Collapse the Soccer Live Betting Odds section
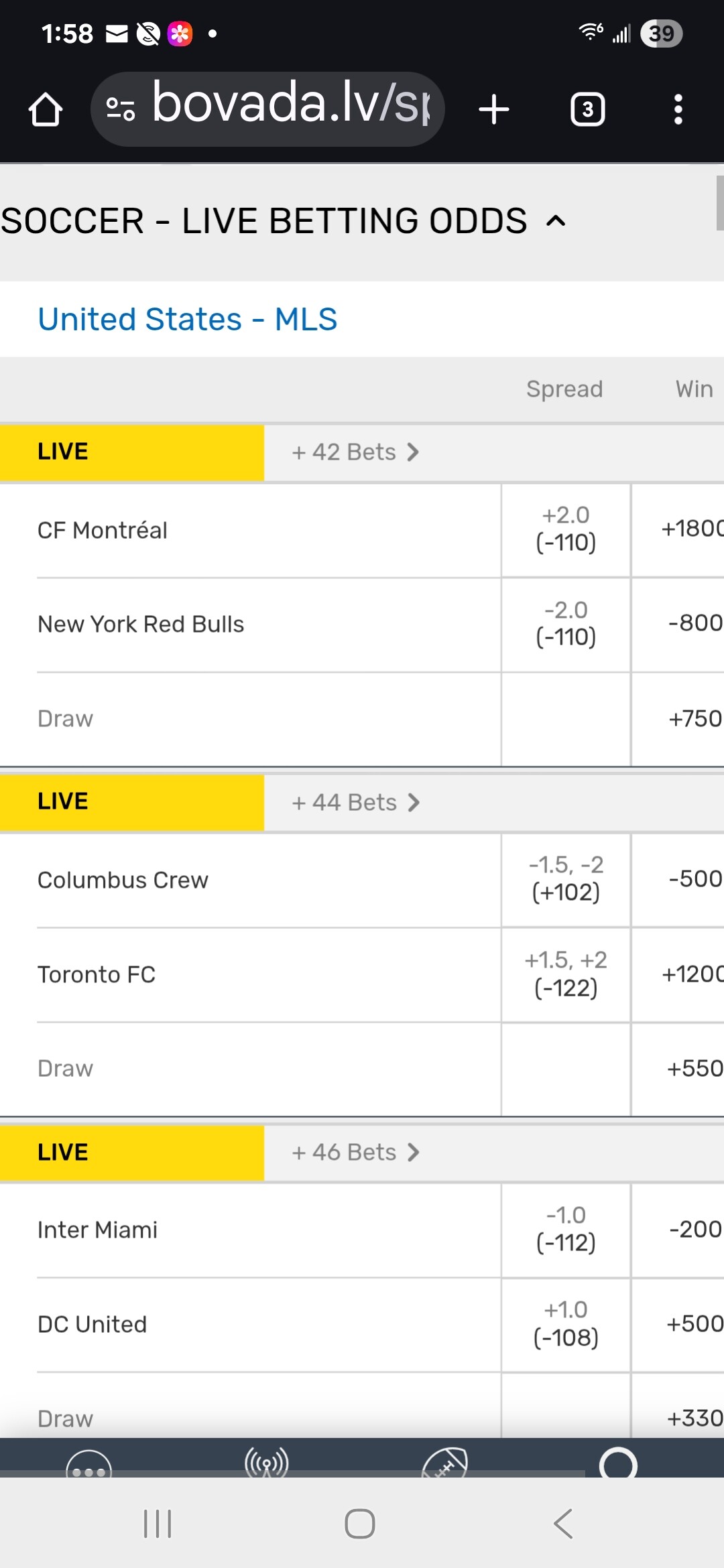Image resolution: width=724 pixels, height=1568 pixels. [556, 221]
